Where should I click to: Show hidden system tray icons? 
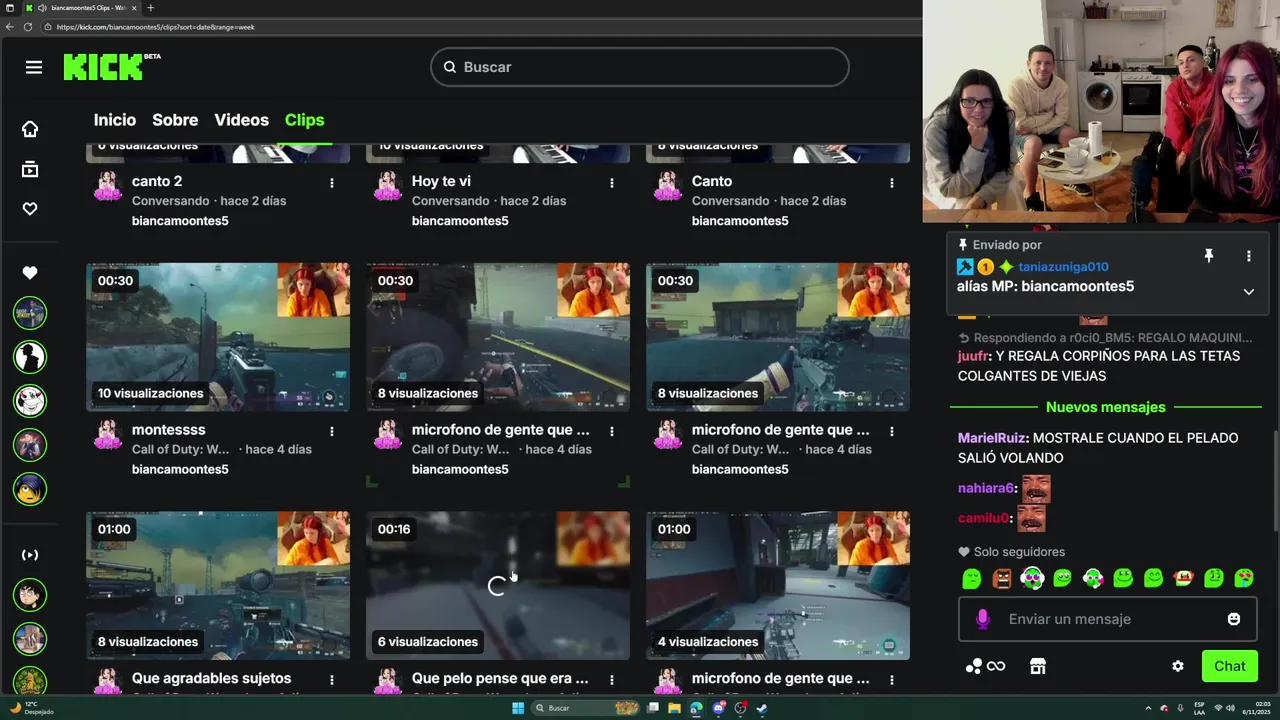(x=1148, y=708)
